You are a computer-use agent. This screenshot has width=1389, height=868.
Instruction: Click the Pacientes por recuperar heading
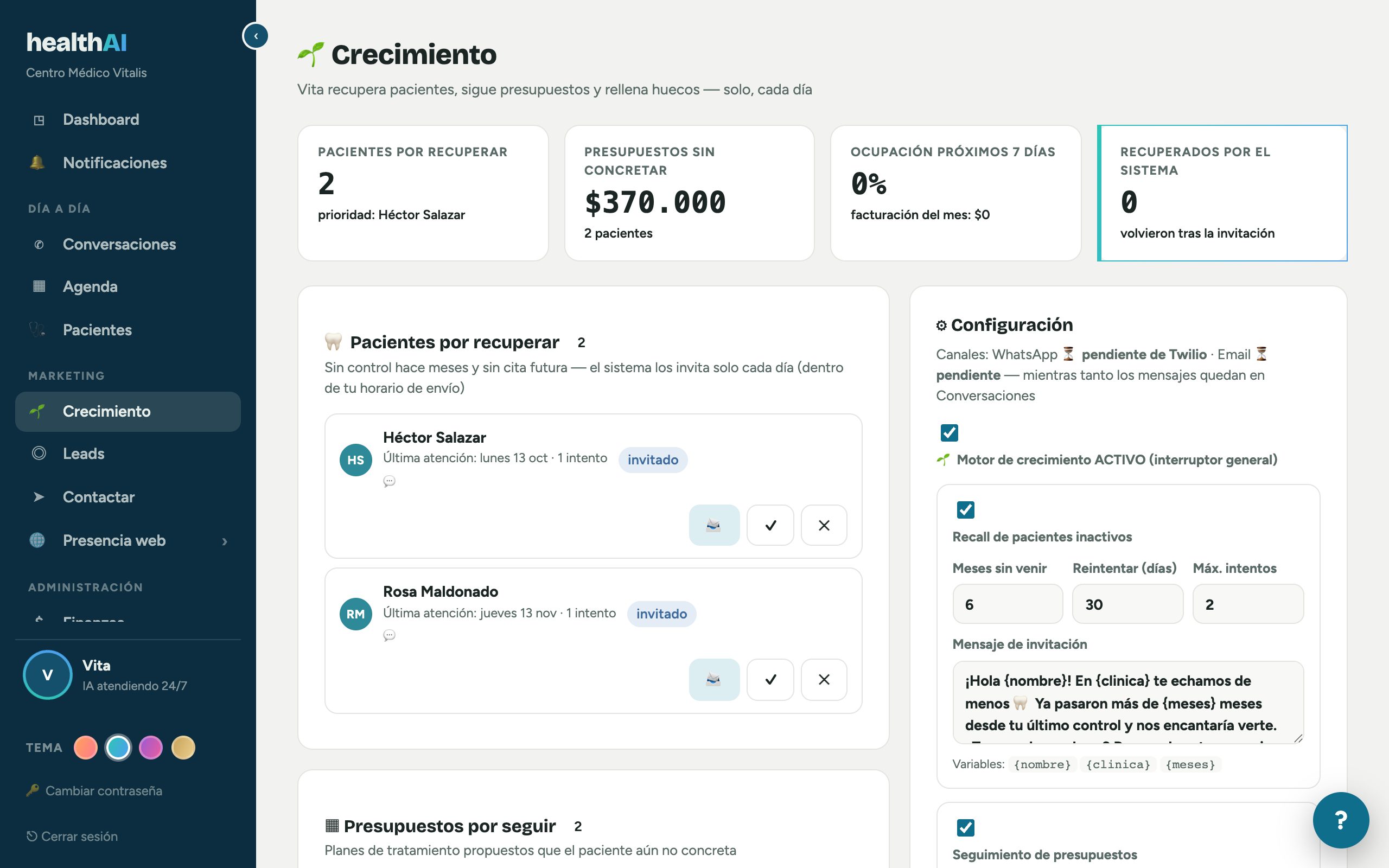(x=454, y=343)
